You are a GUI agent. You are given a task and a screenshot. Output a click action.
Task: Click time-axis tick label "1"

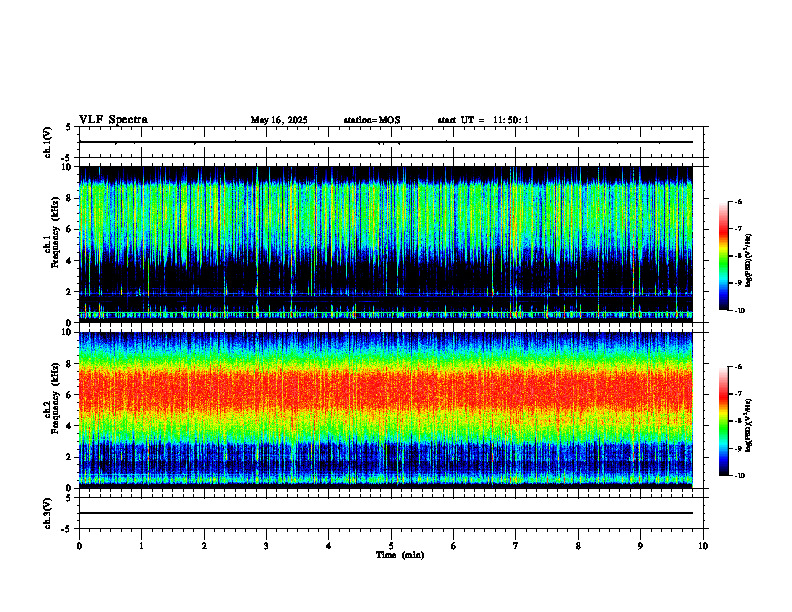141,546
